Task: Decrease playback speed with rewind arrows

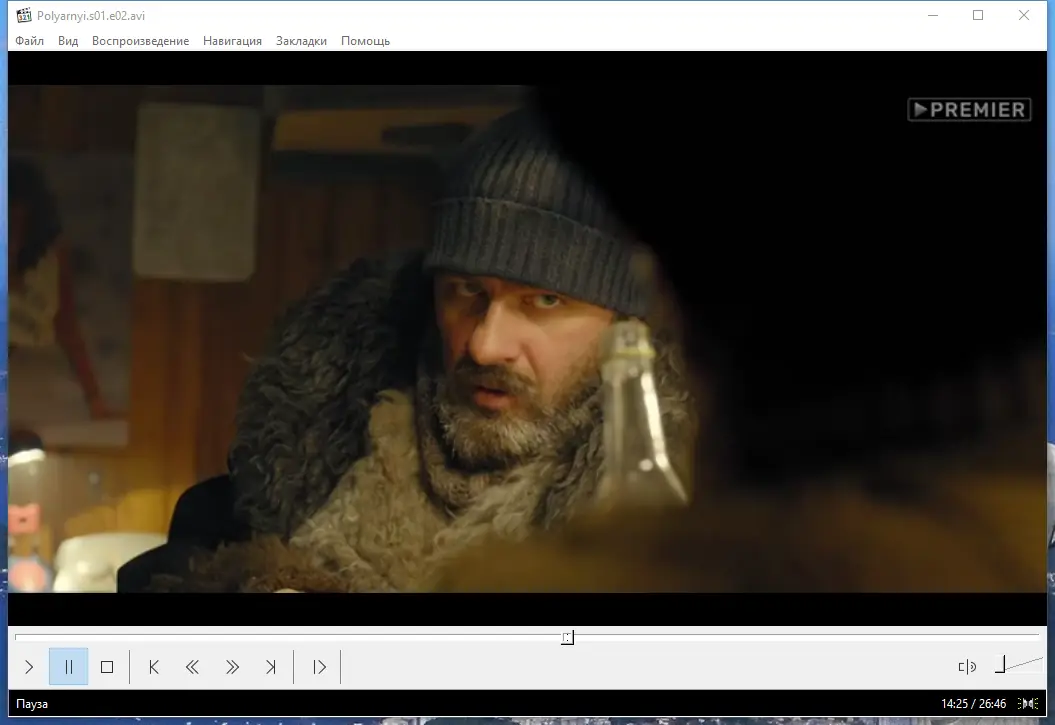Action: click(x=192, y=666)
